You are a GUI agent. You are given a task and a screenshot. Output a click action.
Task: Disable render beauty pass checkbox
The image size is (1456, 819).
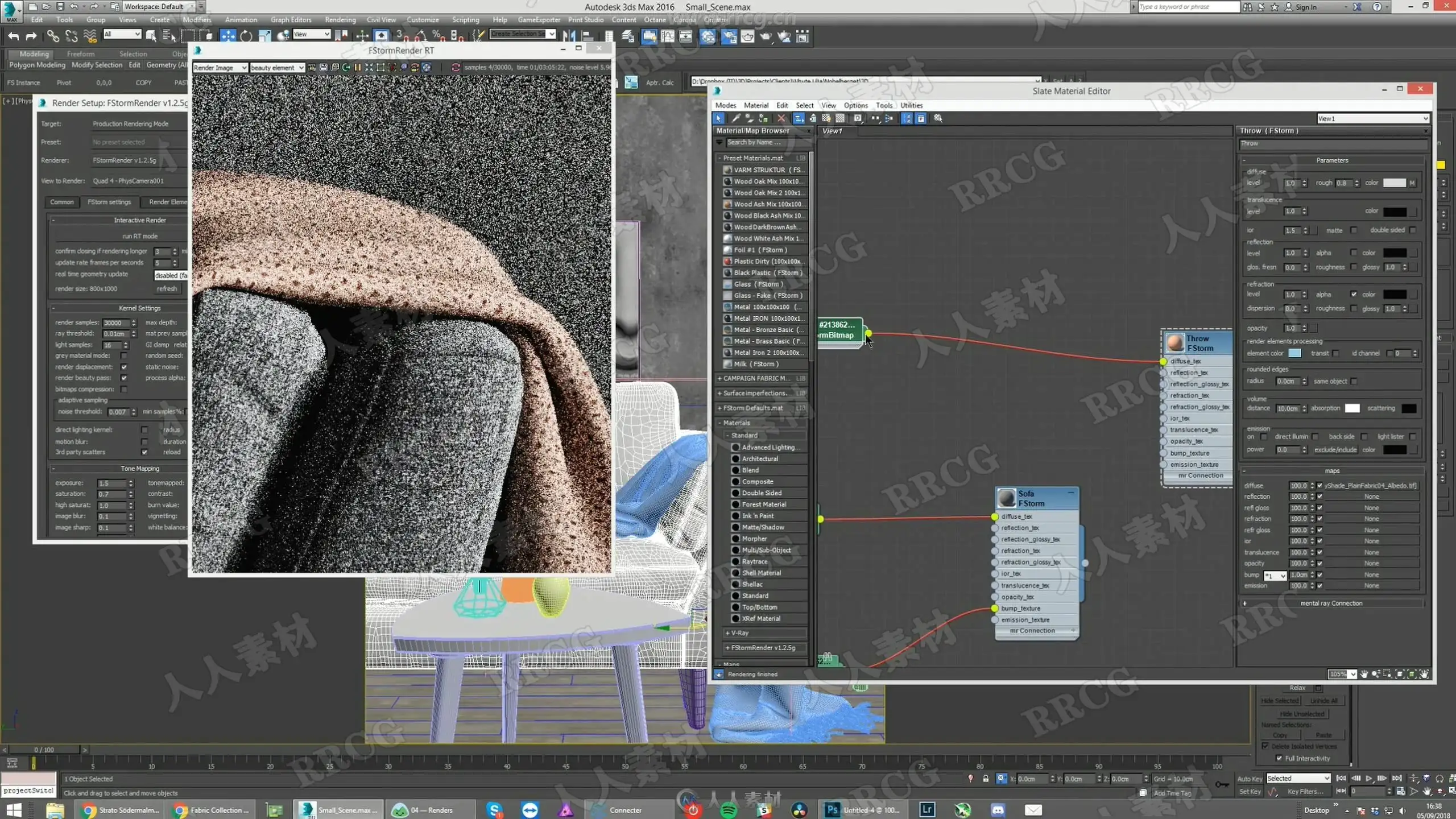tap(124, 378)
